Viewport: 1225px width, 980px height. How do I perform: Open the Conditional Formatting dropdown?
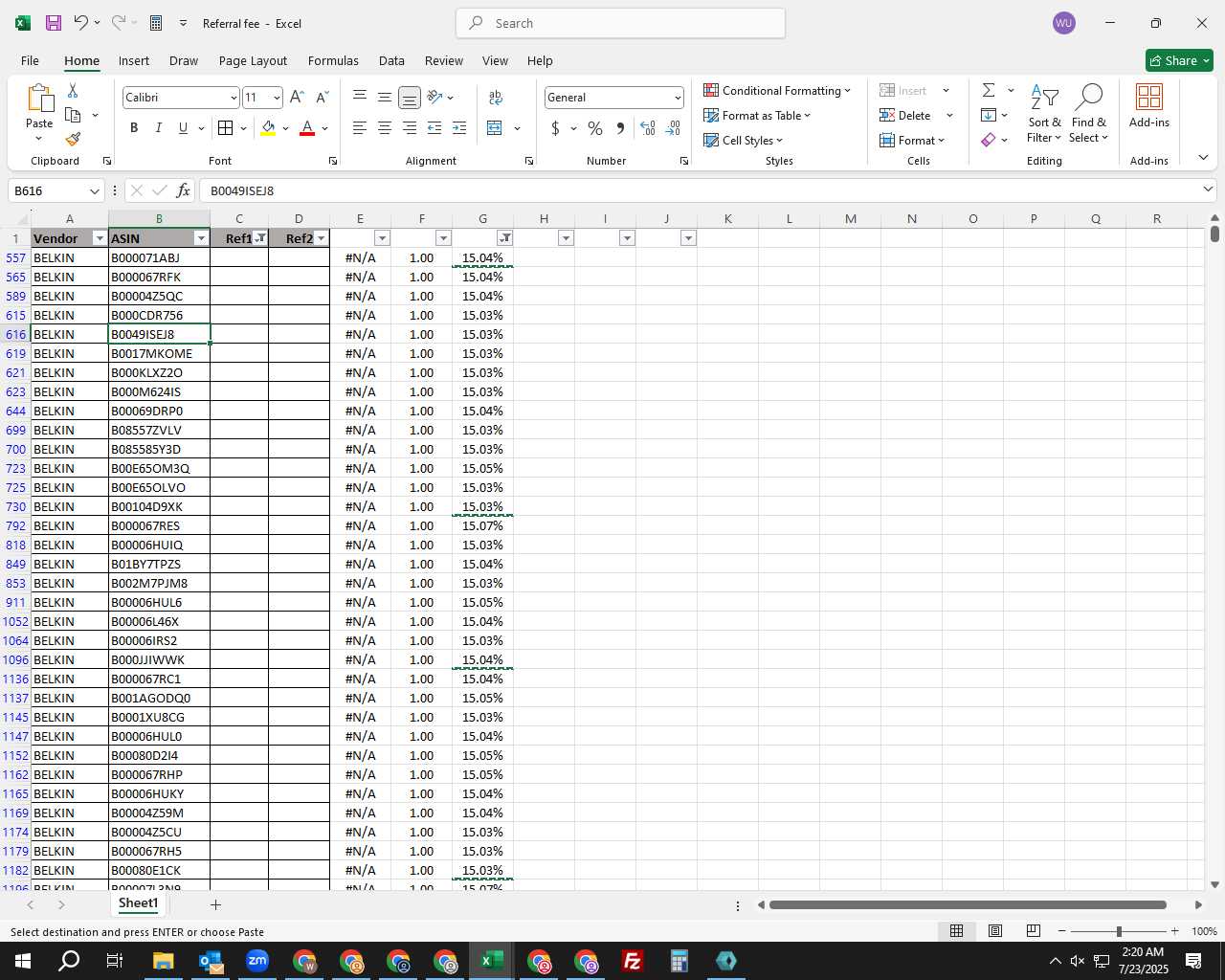tap(777, 90)
